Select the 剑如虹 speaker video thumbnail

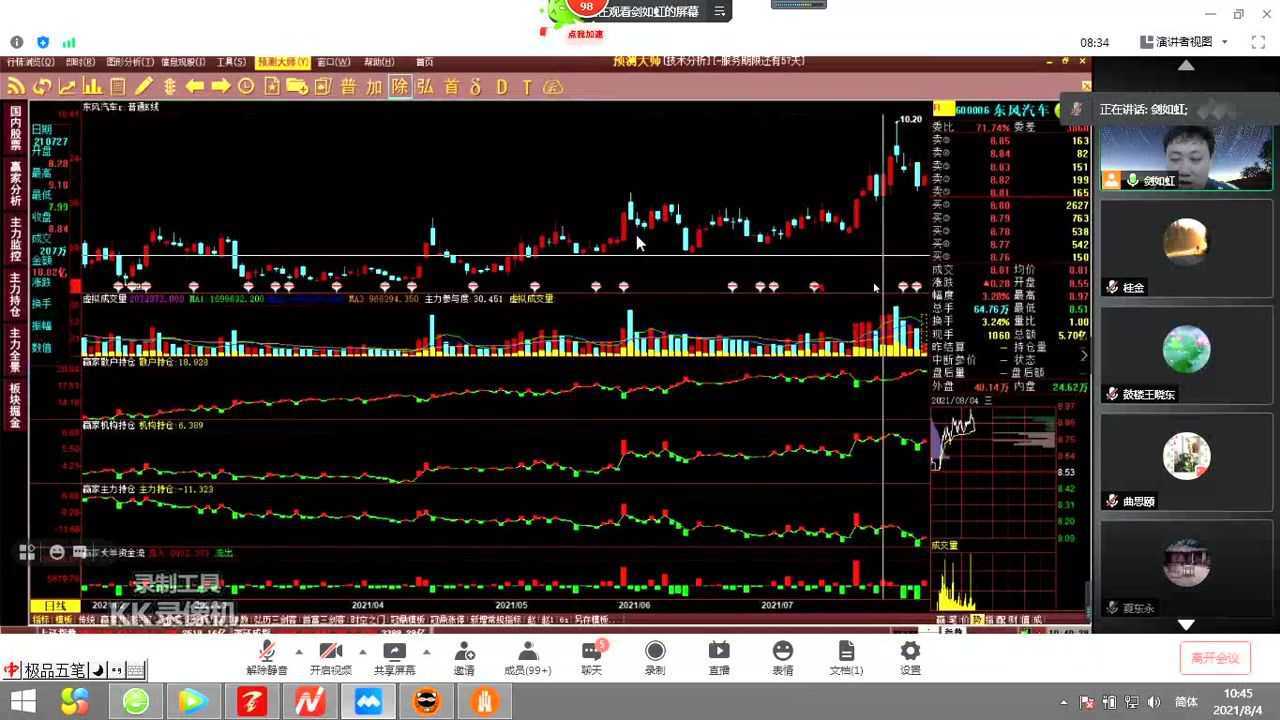tap(1186, 156)
